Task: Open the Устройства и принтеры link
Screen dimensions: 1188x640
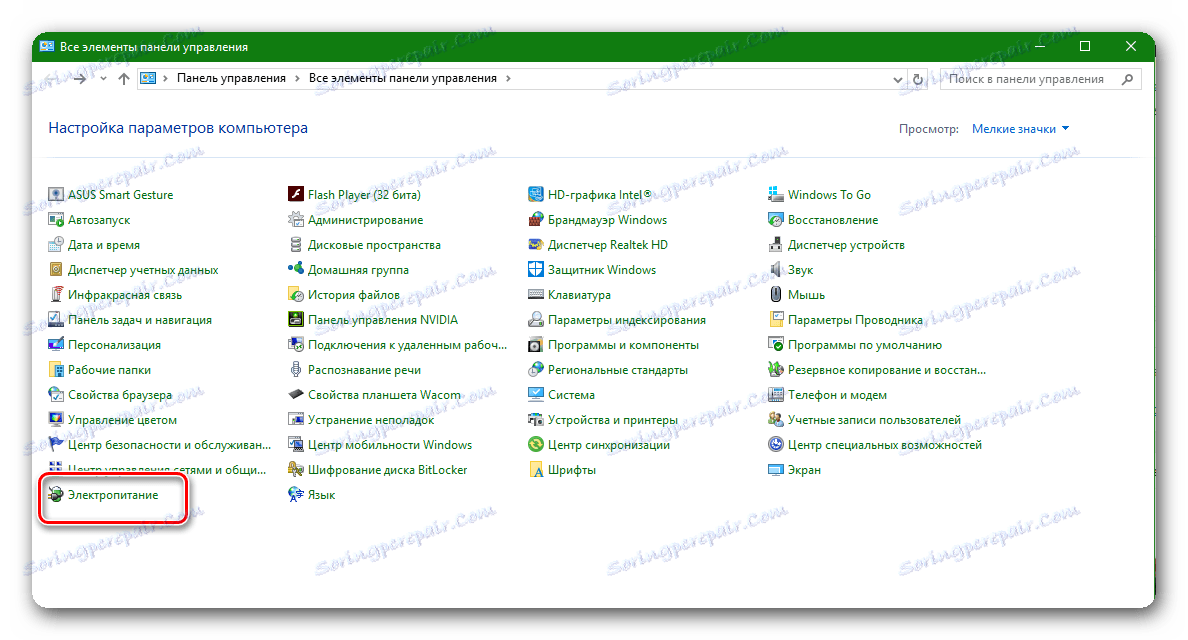Action: (x=612, y=420)
